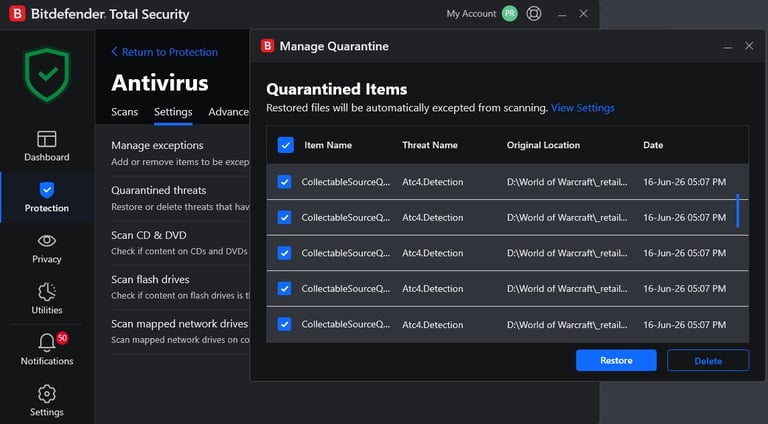Screen dimensions: 768x424
Task: Switch to the Advanced tab
Action: pos(228,112)
